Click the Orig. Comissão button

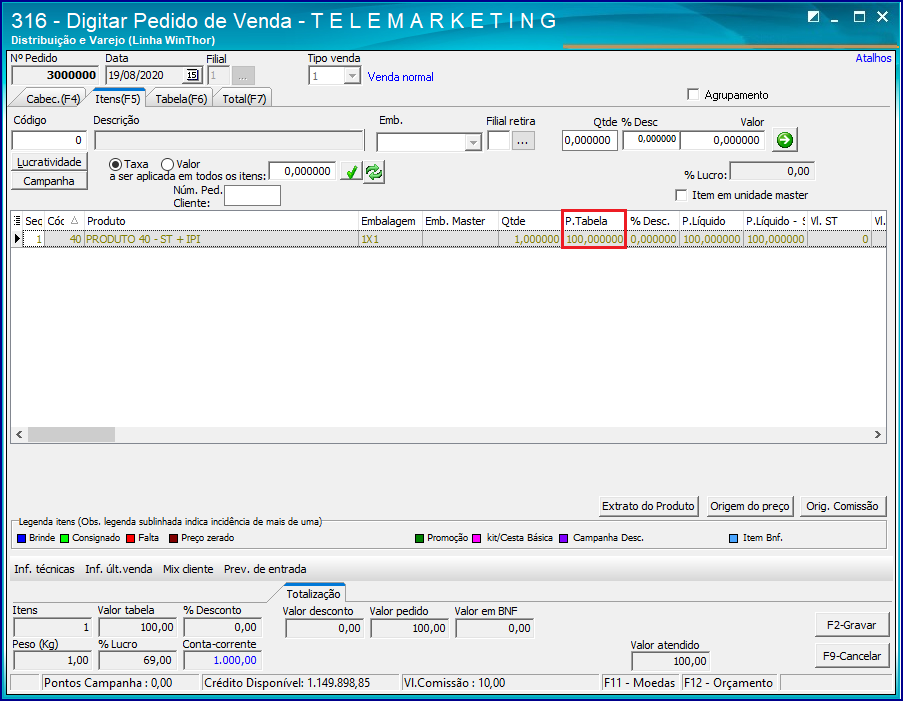842,506
